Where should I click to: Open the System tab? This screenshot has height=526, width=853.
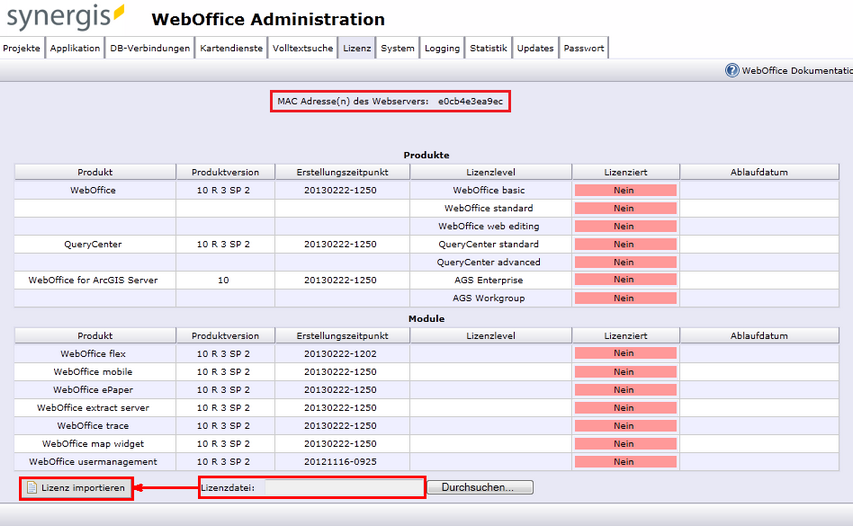click(x=398, y=48)
